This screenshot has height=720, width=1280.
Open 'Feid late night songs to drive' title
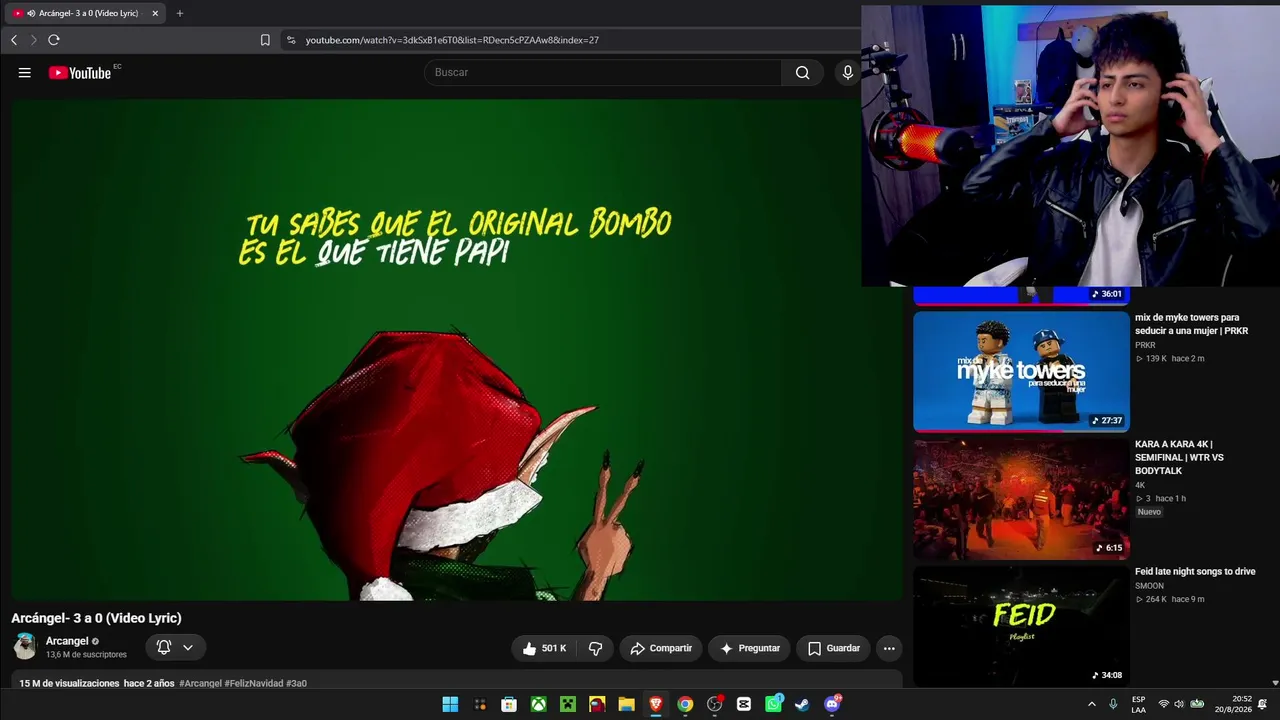pyautogui.click(x=1195, y=571)
